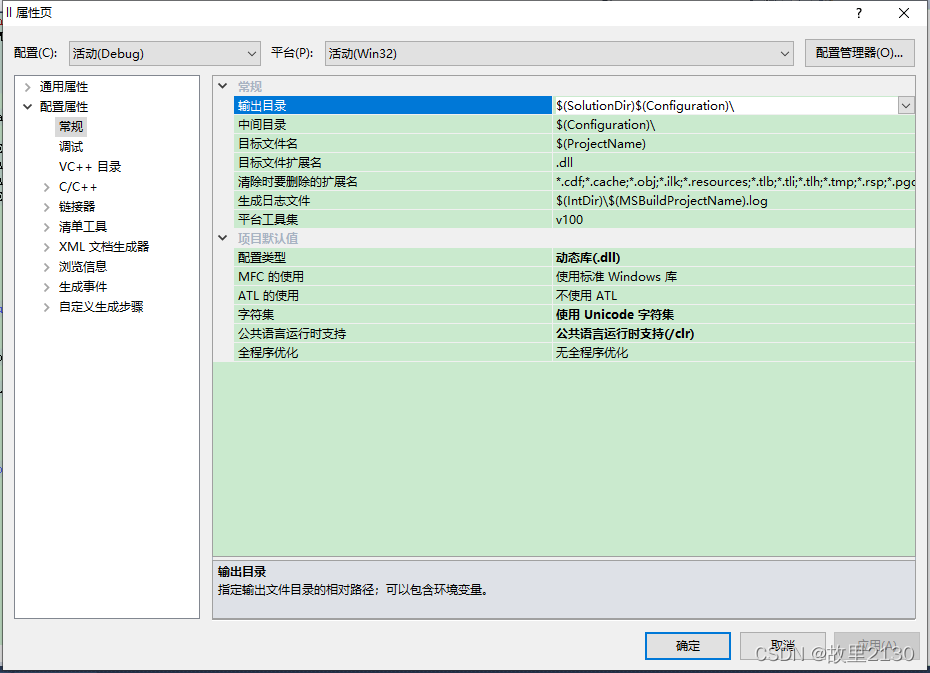Open the 平台(P) dropdown showing 活动(Win32)
This screenshot has width=930, height=673.
pyautogui.click(x=559, y=53)
